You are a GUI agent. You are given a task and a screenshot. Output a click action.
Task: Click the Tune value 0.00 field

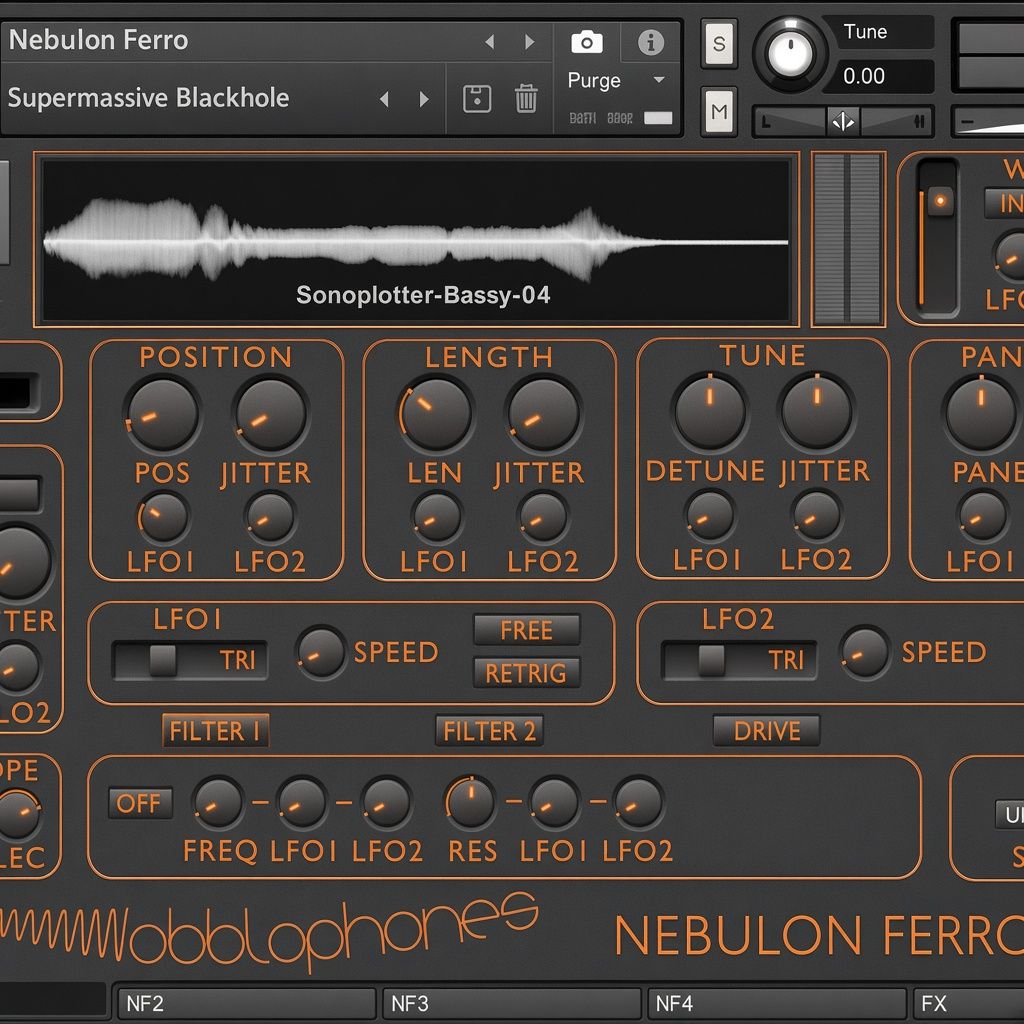(878, 76)
